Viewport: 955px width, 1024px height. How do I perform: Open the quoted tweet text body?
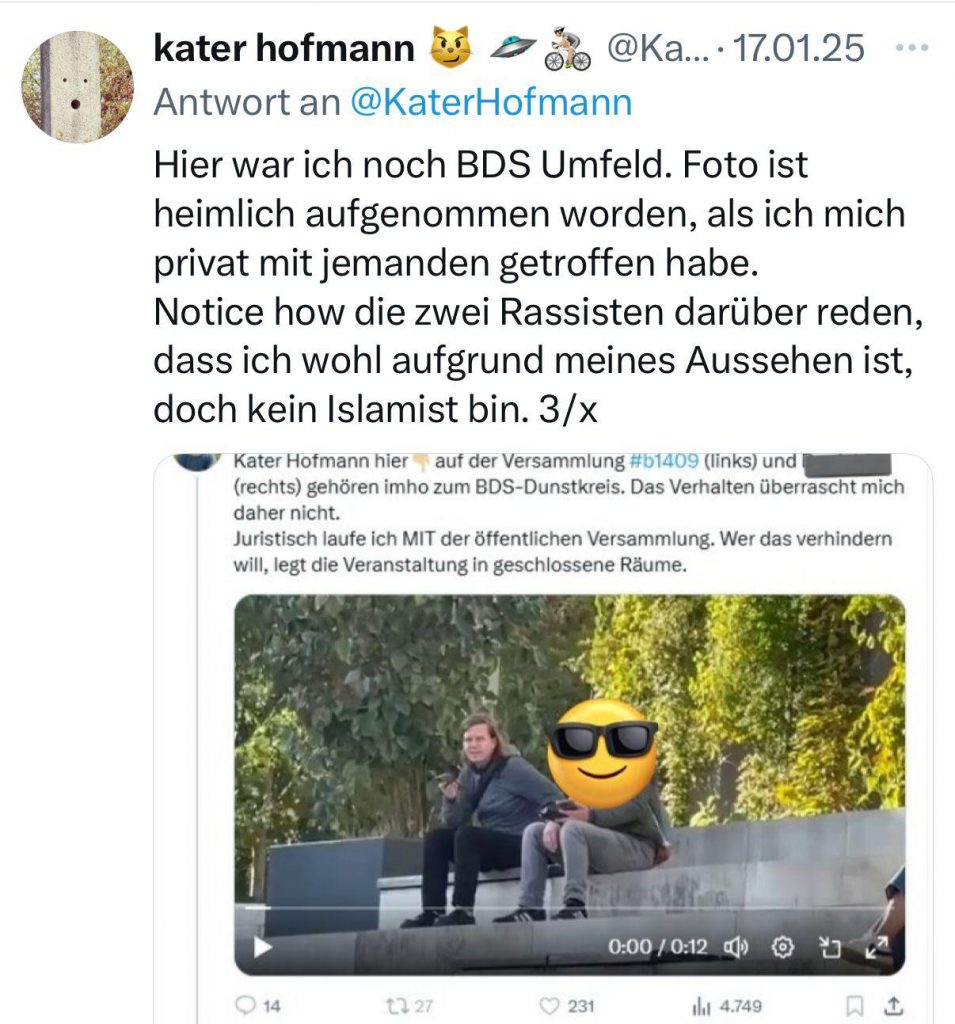pos(568,513)
